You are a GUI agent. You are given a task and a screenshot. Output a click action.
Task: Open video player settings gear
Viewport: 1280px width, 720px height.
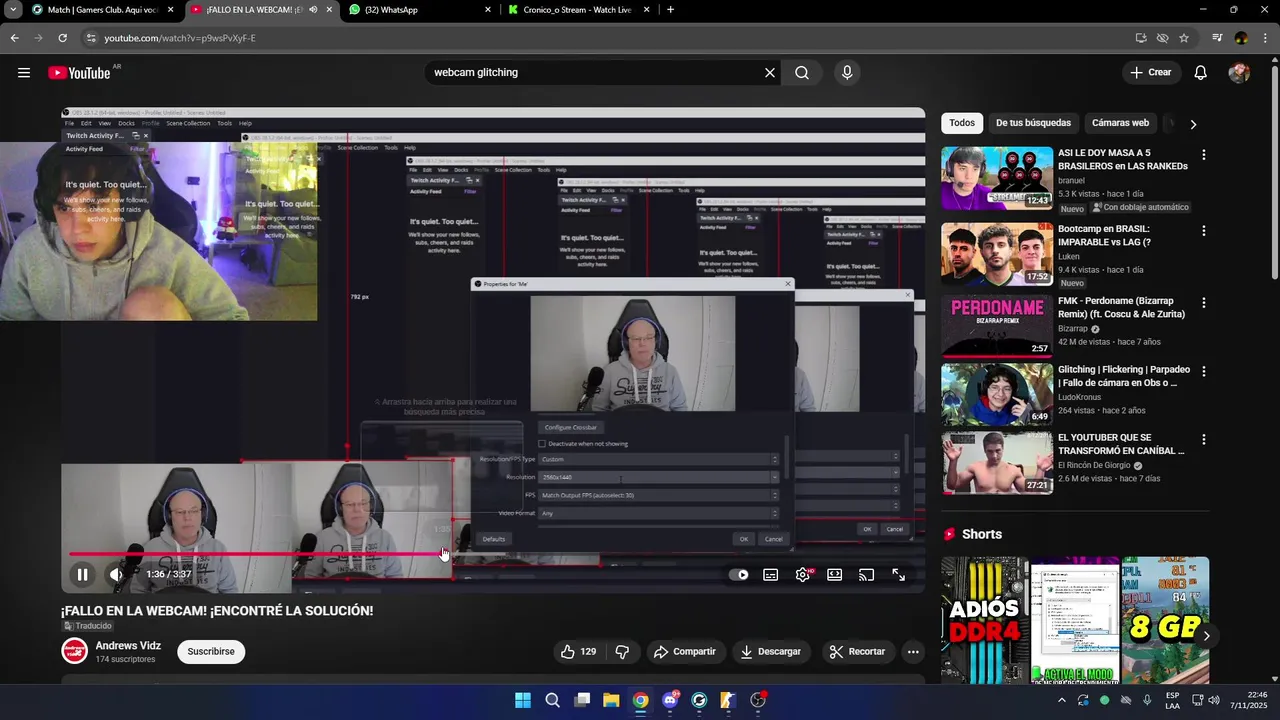[x=803, y=575]
